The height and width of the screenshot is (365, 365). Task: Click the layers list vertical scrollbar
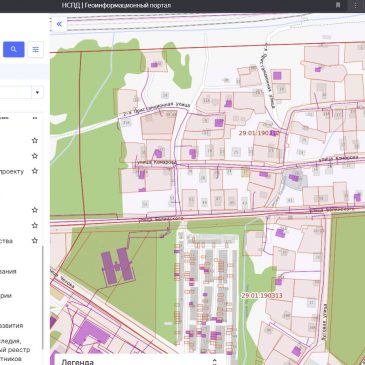[42, 297]
